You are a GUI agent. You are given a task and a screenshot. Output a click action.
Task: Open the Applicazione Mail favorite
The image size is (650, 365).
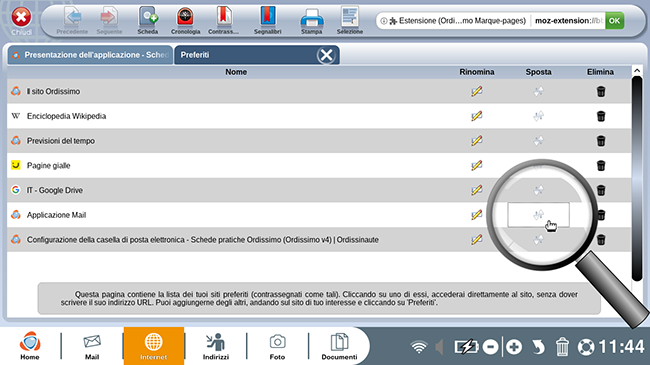click(x=56, y=215)
